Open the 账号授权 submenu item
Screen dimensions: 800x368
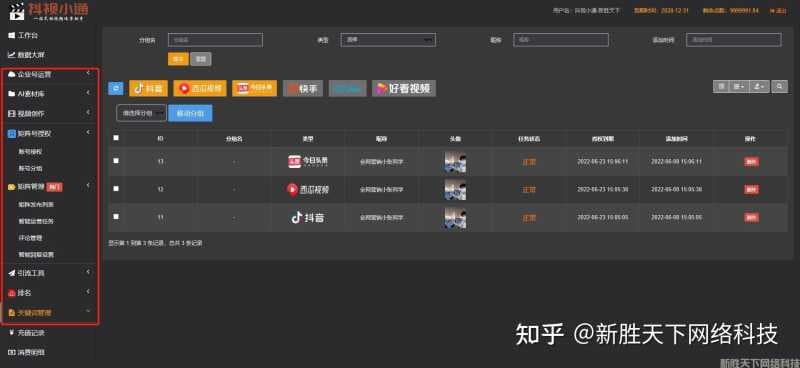pos(31,152)
